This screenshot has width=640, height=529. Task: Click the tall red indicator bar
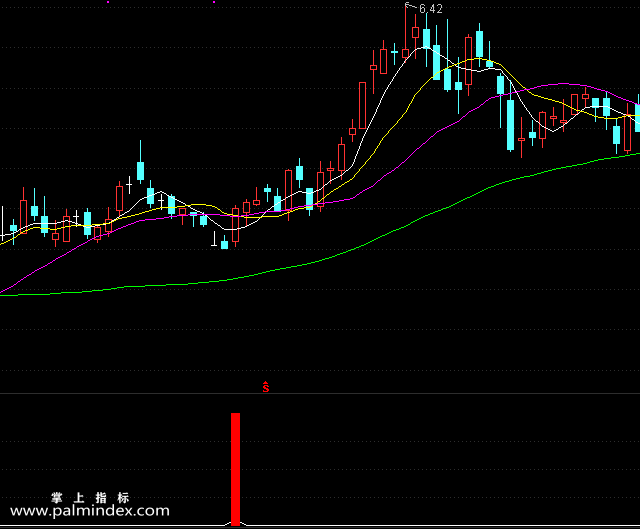tap(236, 469)
